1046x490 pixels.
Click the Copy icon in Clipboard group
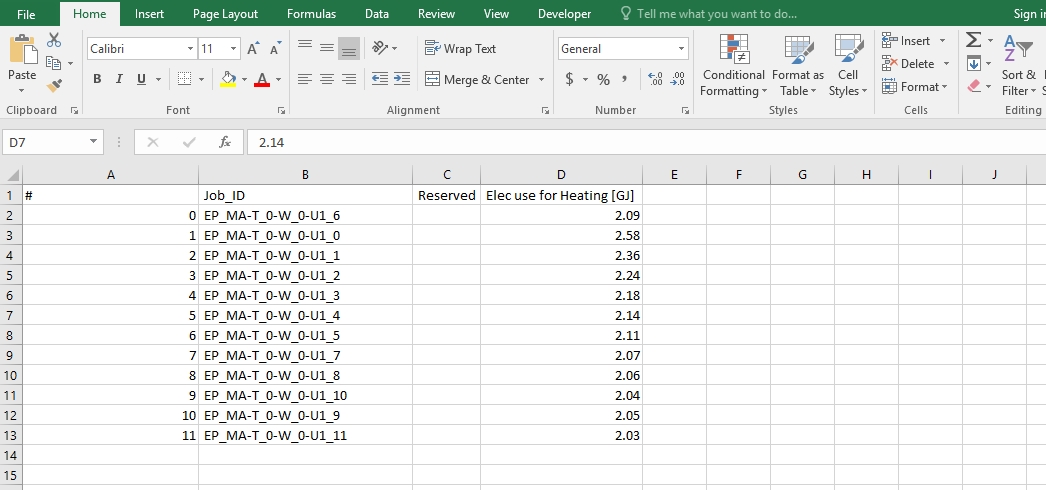pyautogui.click(x=54, y=63)
